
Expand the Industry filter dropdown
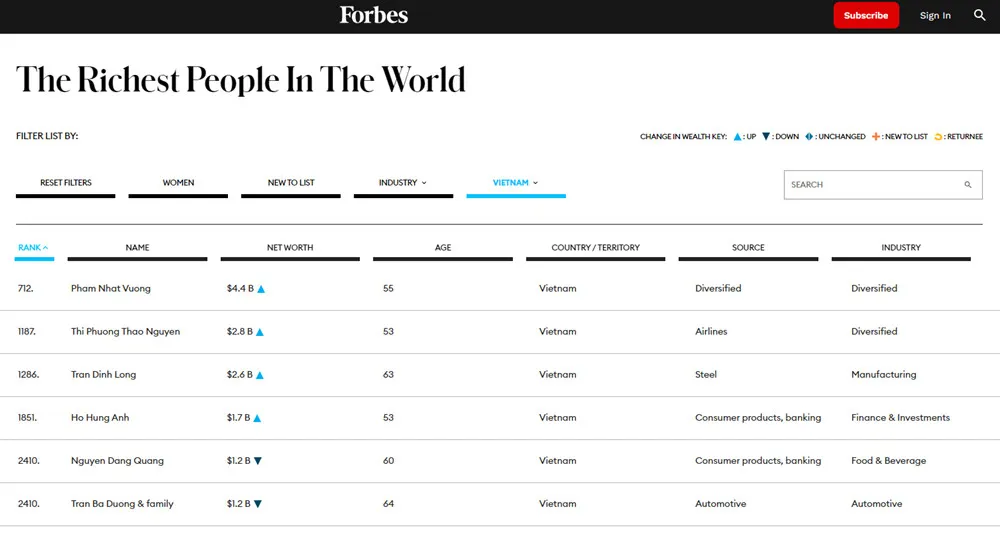[403, 183]
